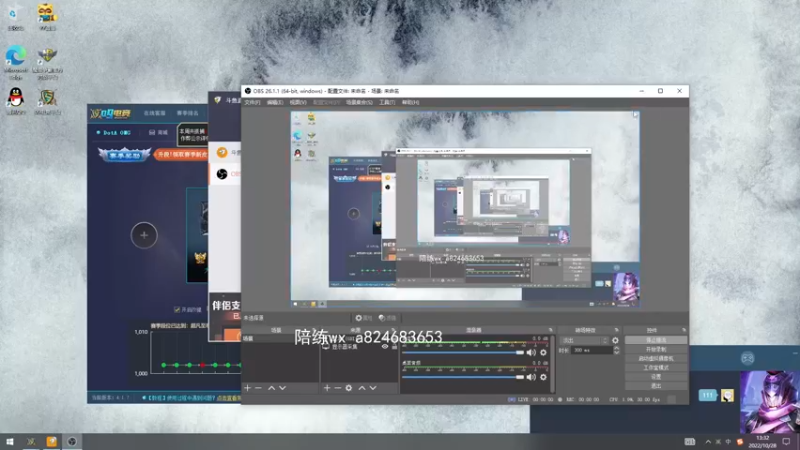Open the 场景集合(S) menu in OBS
Viewport: 800px width, 450px height.
click(x=359, y=103)
